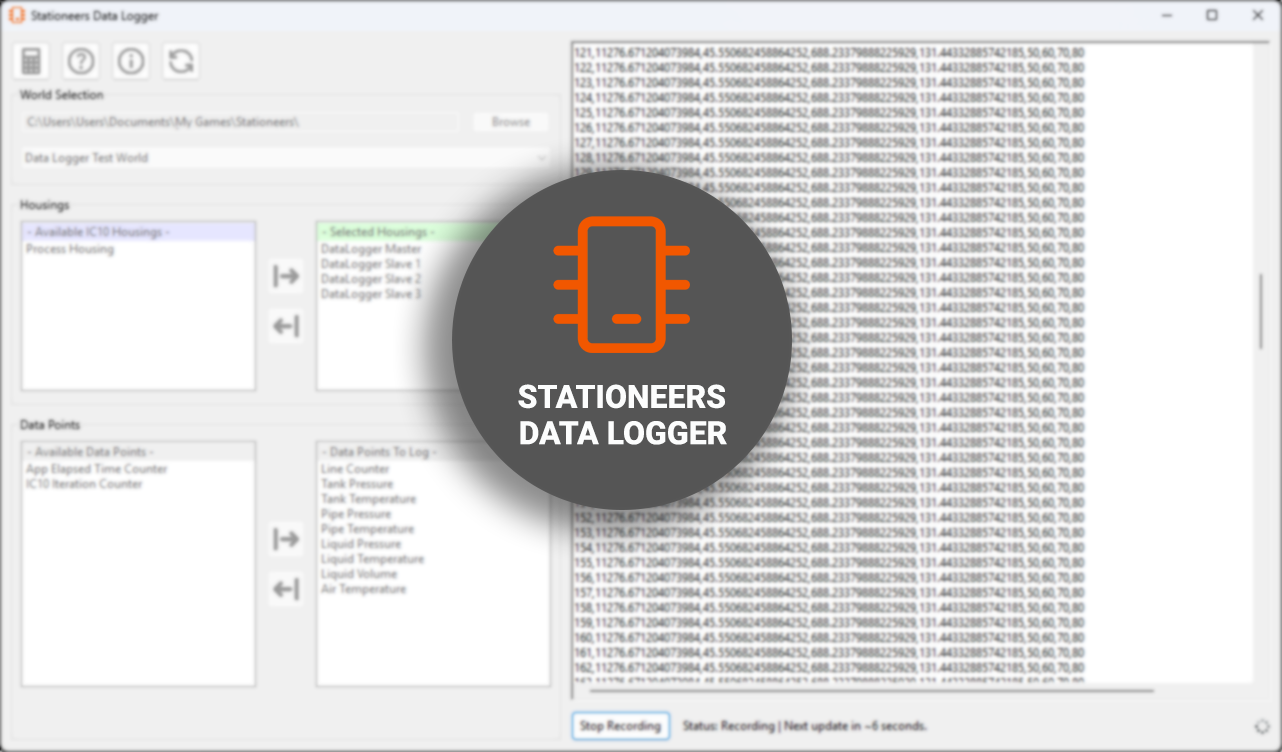Click the Browse button
This screenshot has width=1282, height=752.
pyautogui.click(x=511, y=122)
